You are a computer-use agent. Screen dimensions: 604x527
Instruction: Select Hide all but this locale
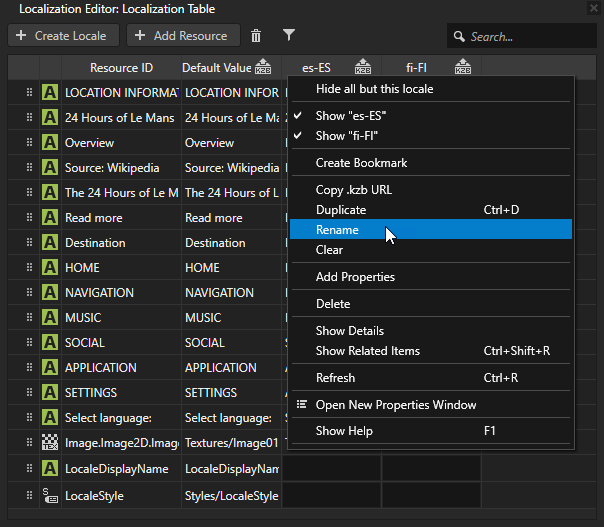click(x=374, y=89)
